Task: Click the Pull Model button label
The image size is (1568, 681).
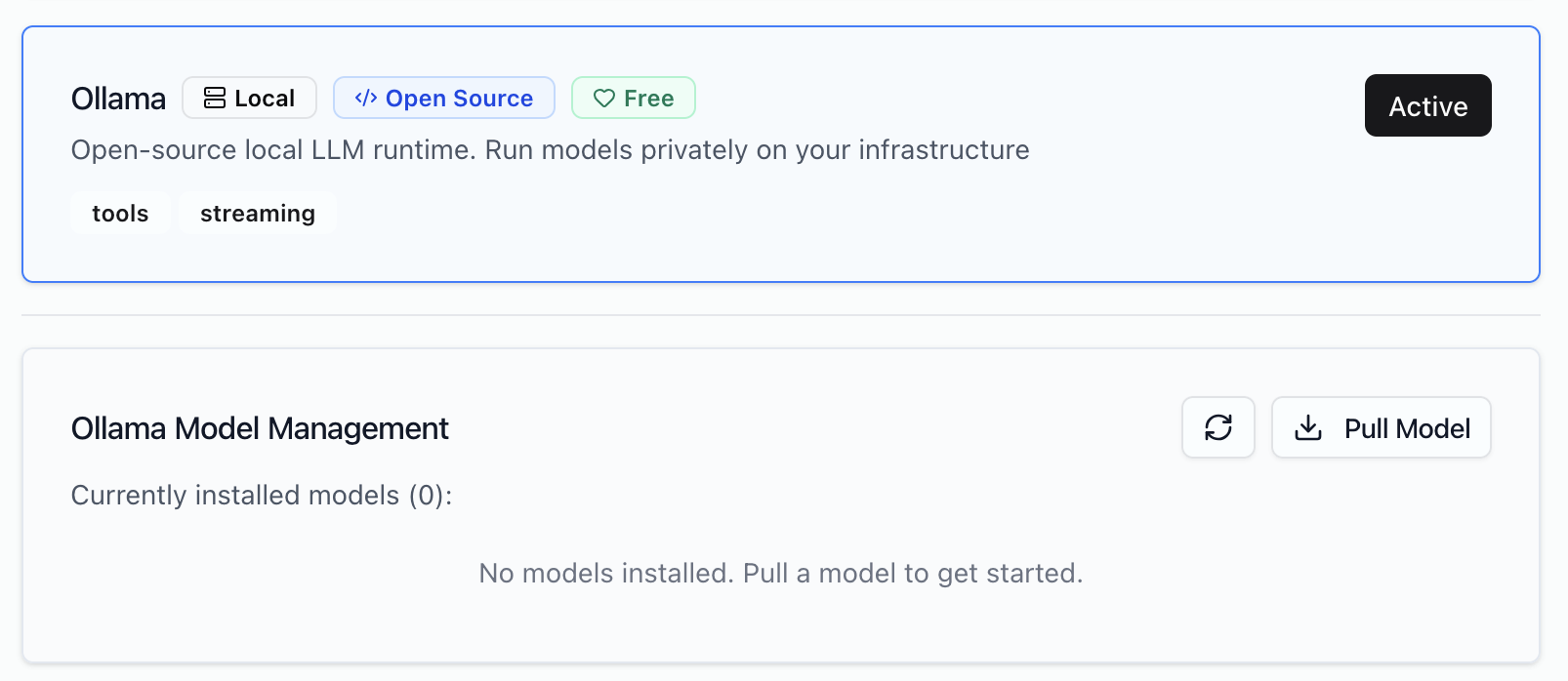Action: [x=1406, y=428]
